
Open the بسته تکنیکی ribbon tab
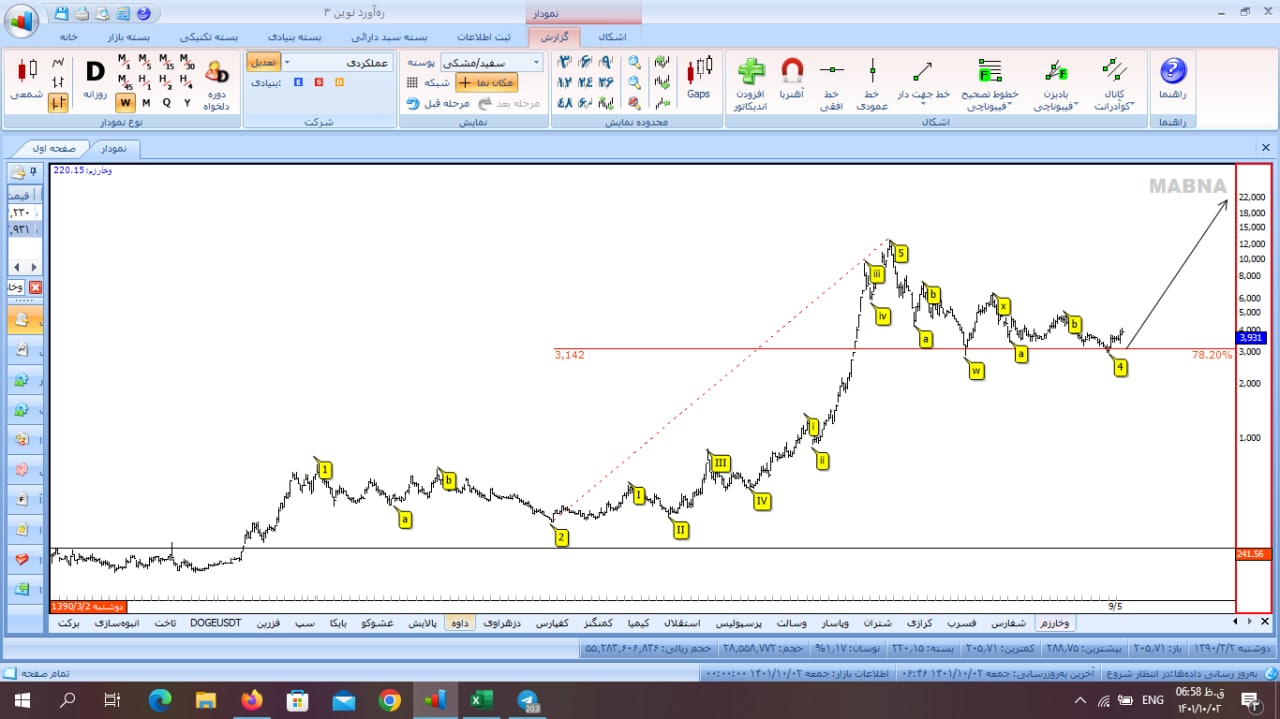(209, 36)
